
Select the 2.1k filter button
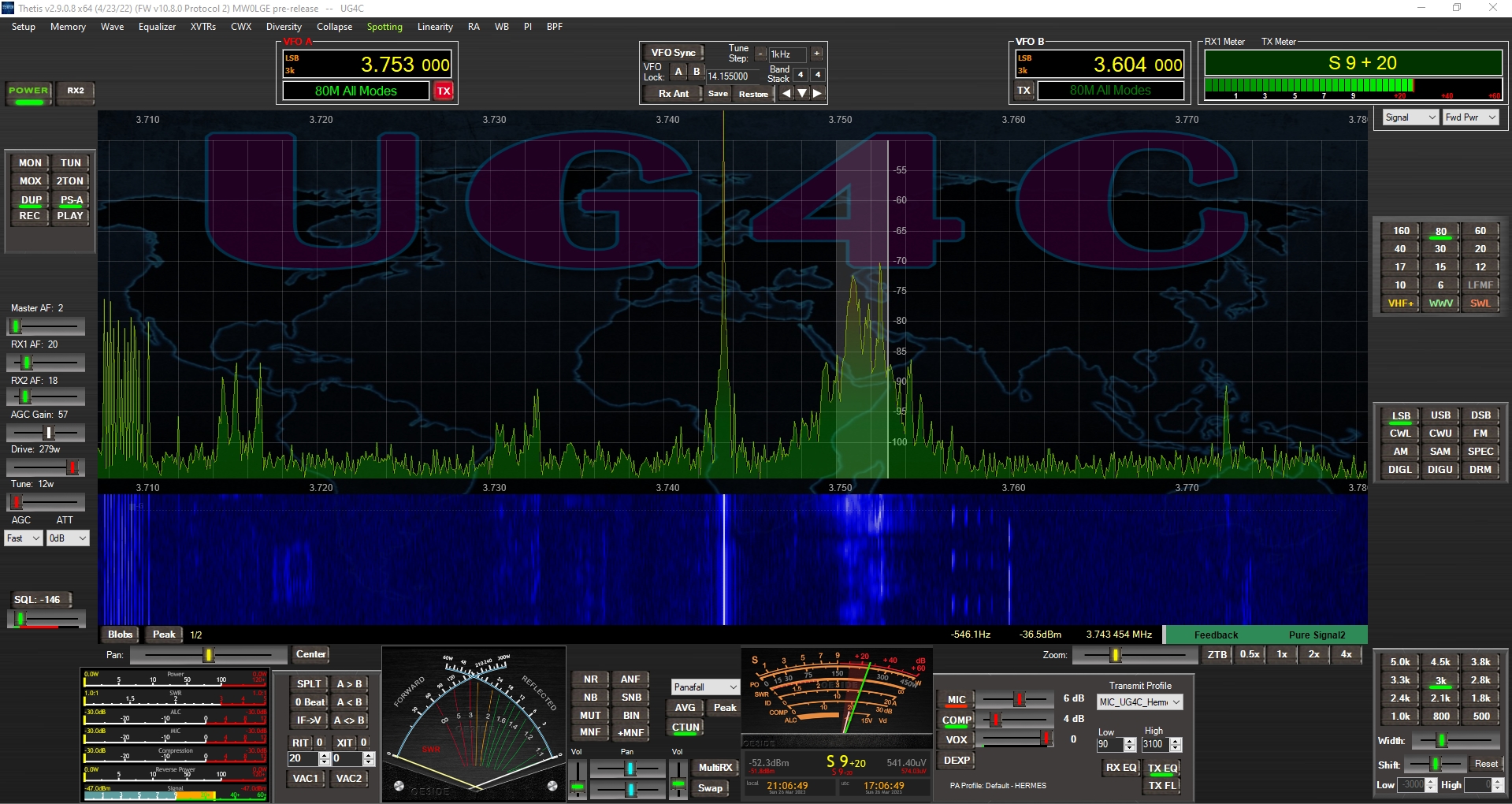click(1441, 698)
